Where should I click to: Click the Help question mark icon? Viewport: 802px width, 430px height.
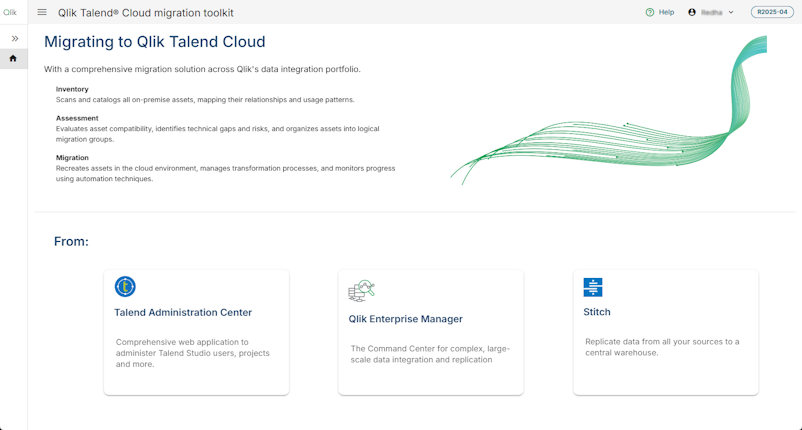point(650,13)
